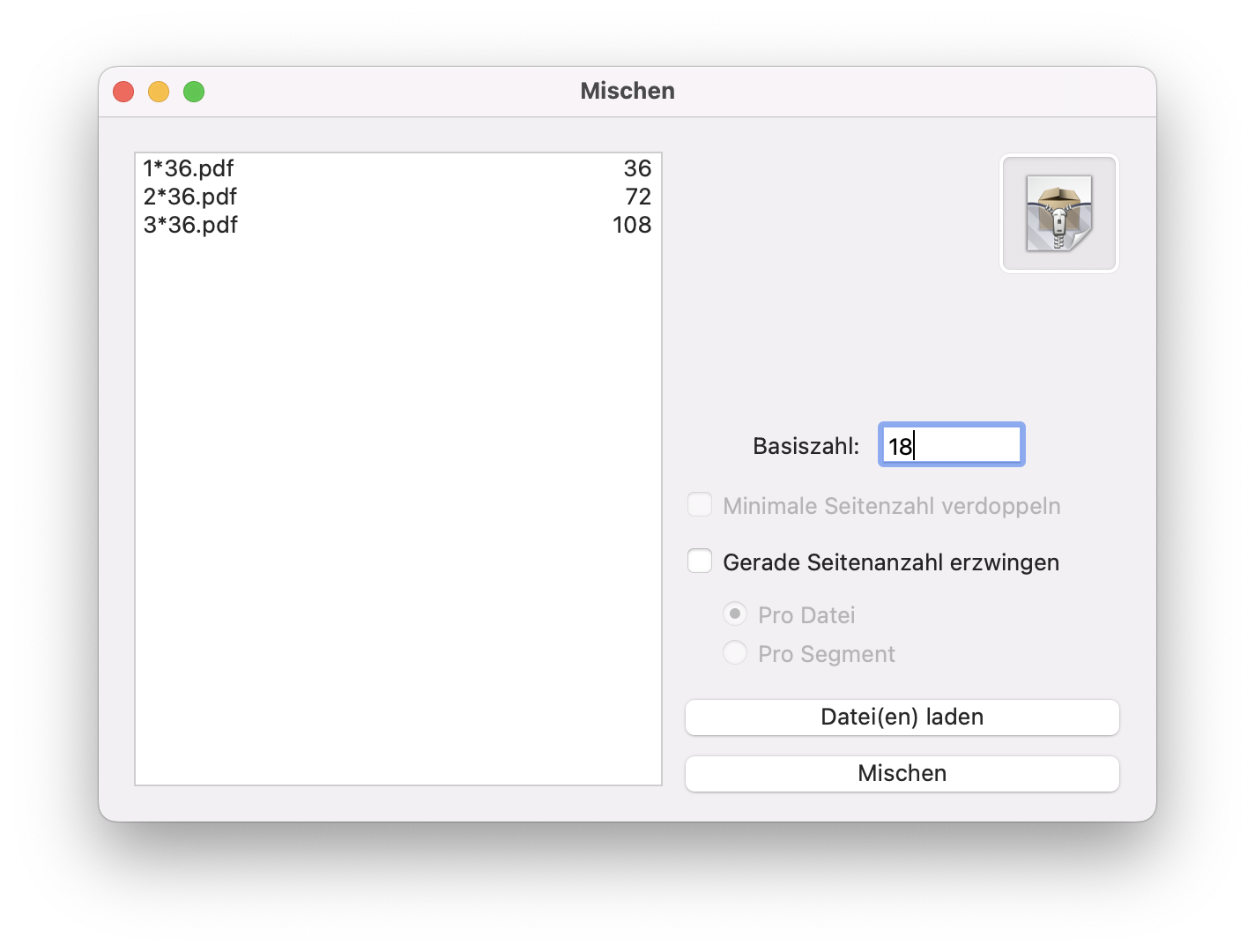1255x952 pixels.
Task: Select the 3*36.pdf file row
Action: [x=397, y=225]
